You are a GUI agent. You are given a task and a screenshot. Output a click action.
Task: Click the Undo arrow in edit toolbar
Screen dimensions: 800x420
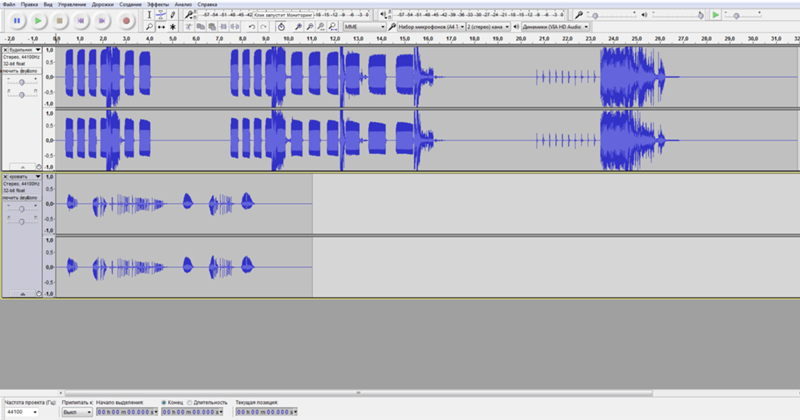(x=252, y=27)
